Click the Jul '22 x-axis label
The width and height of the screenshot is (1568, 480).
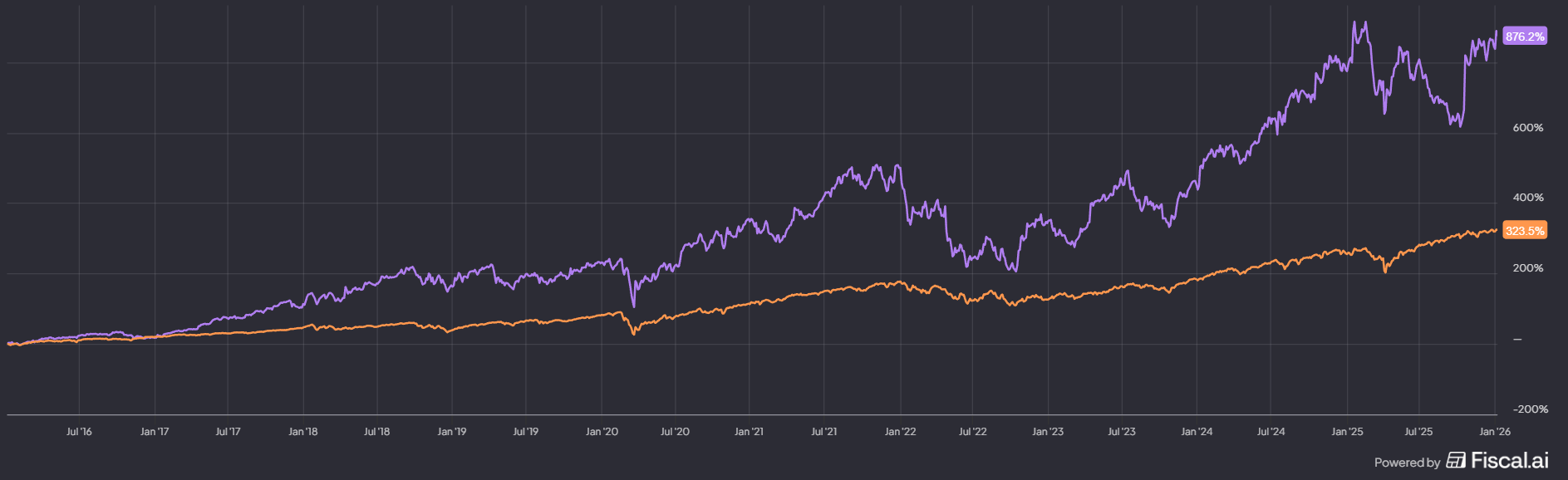pos(972,432)
